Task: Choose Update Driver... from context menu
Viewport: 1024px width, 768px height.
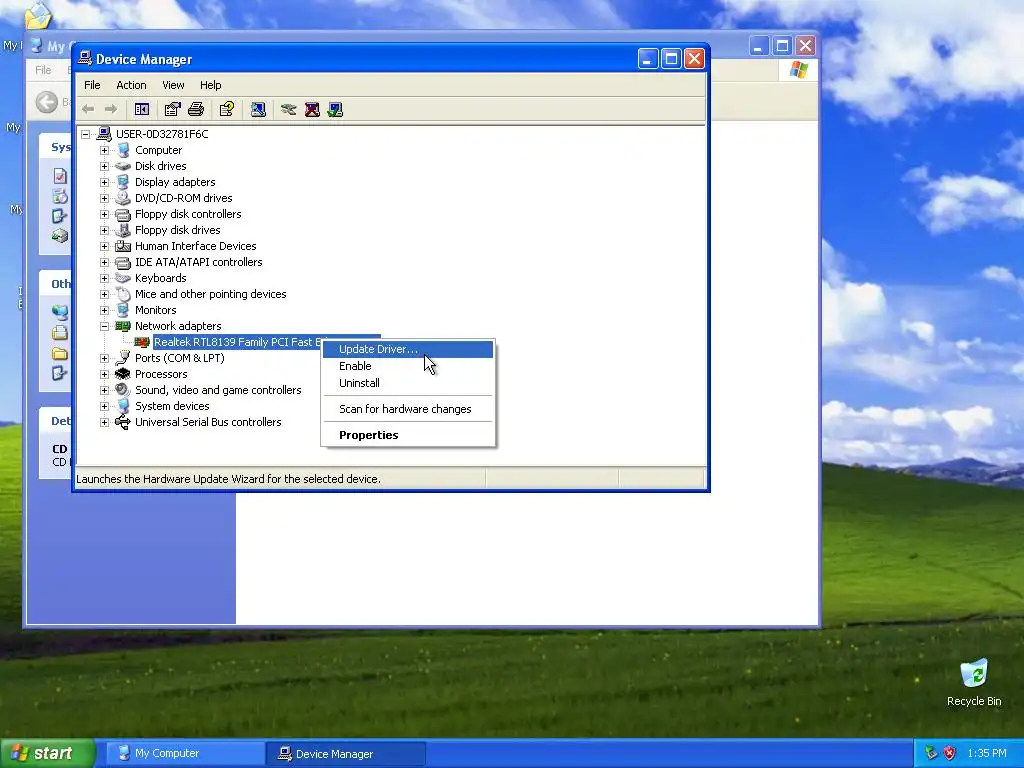Action: tap(408, 349)
